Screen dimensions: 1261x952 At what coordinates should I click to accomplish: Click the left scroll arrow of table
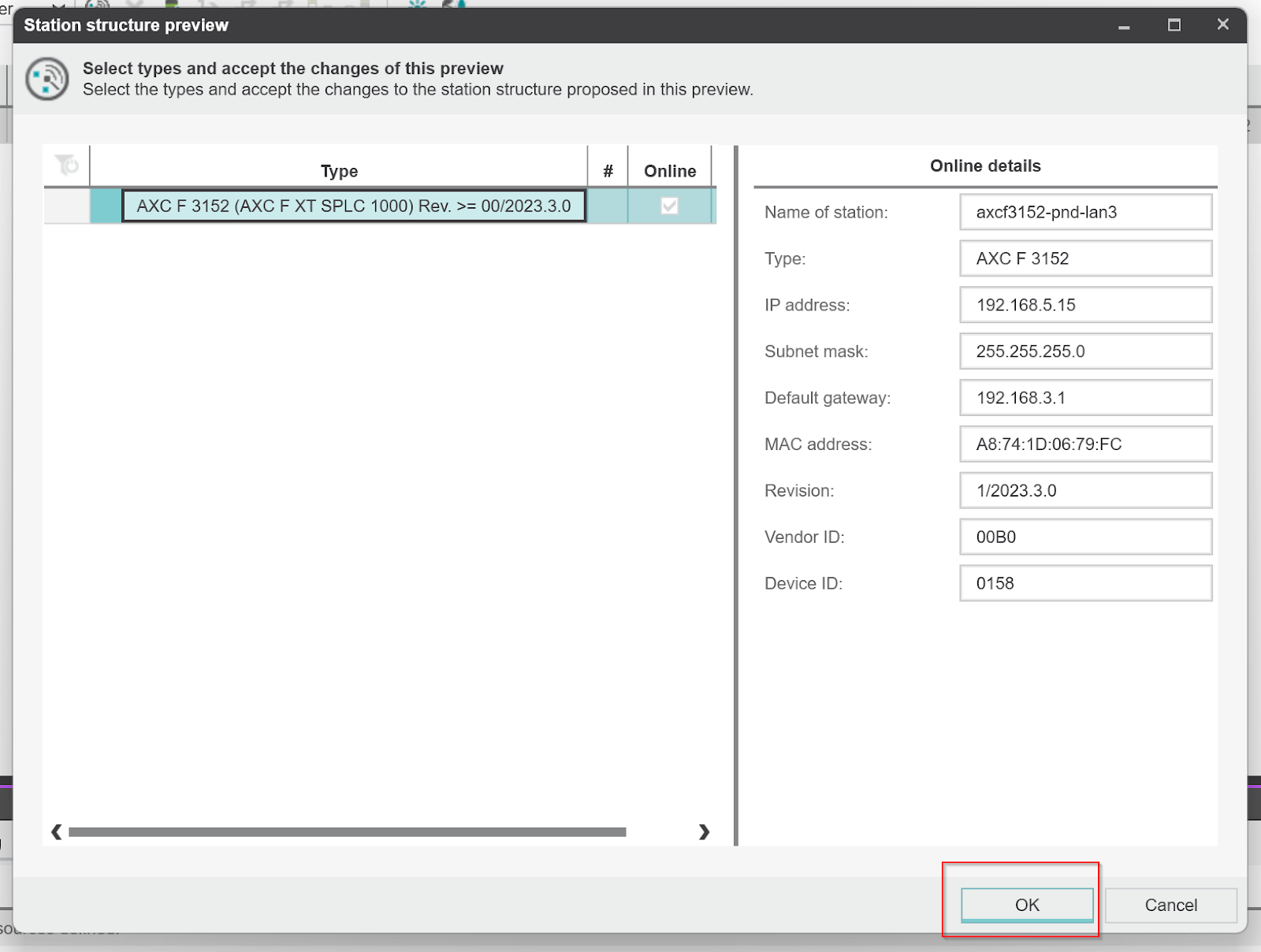coord(56,831)
